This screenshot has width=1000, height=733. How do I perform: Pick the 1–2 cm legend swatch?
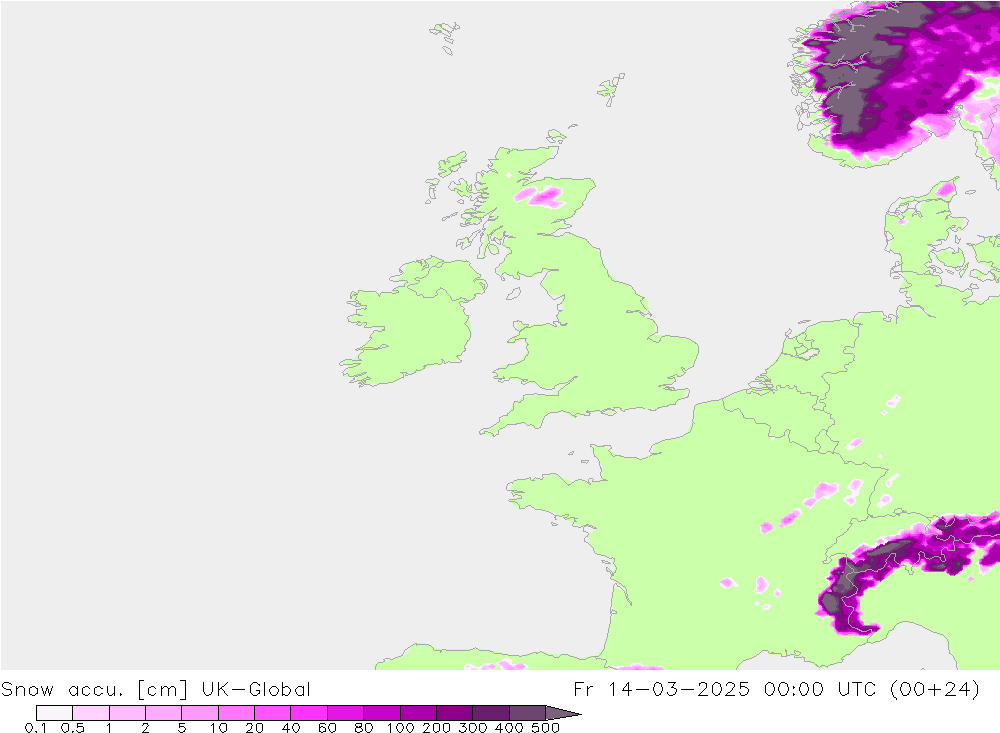pyautogui.click(x=128, y=713)
